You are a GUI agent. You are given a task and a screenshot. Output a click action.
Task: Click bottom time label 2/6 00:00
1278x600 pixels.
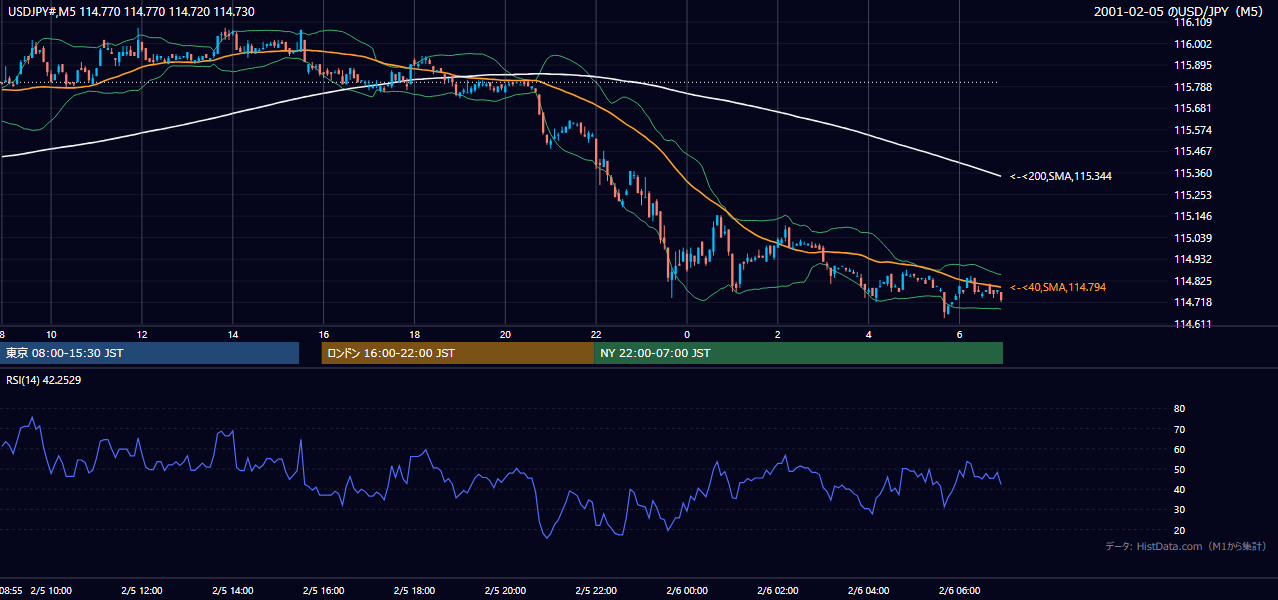coord(687,590)
